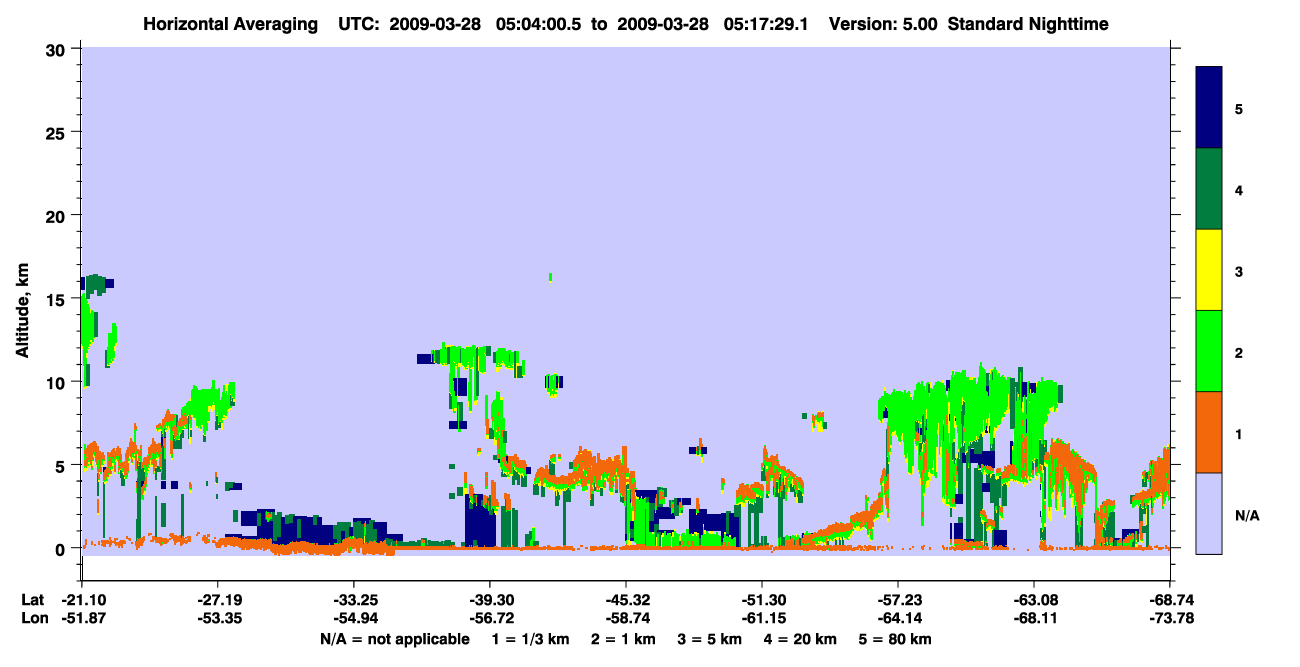Click the '1 = 1/3 km' legend entry
The width and height of the screenshot is (1300, 667).
point(529,639)
